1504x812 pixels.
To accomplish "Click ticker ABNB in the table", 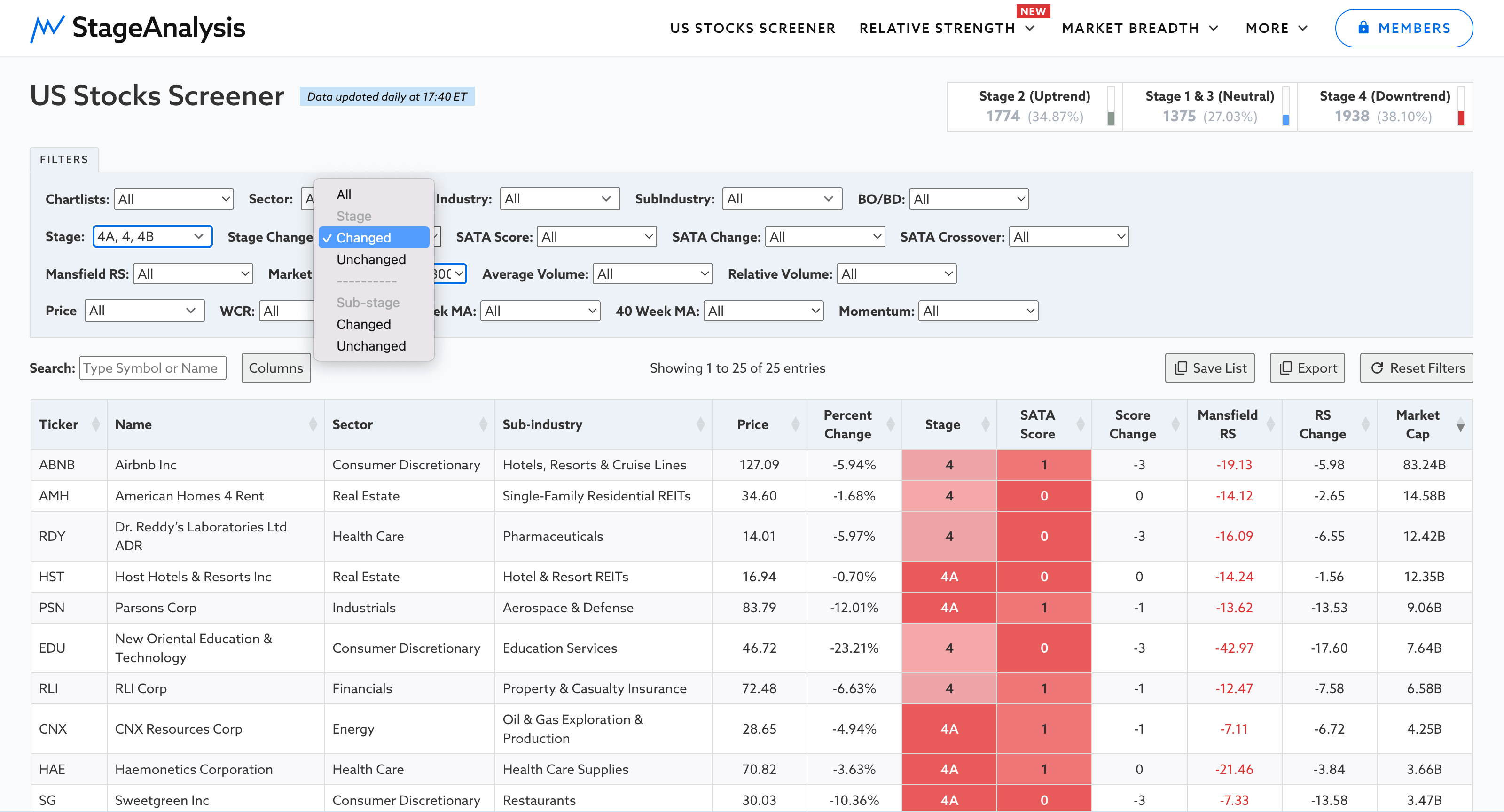I will 56,465.
